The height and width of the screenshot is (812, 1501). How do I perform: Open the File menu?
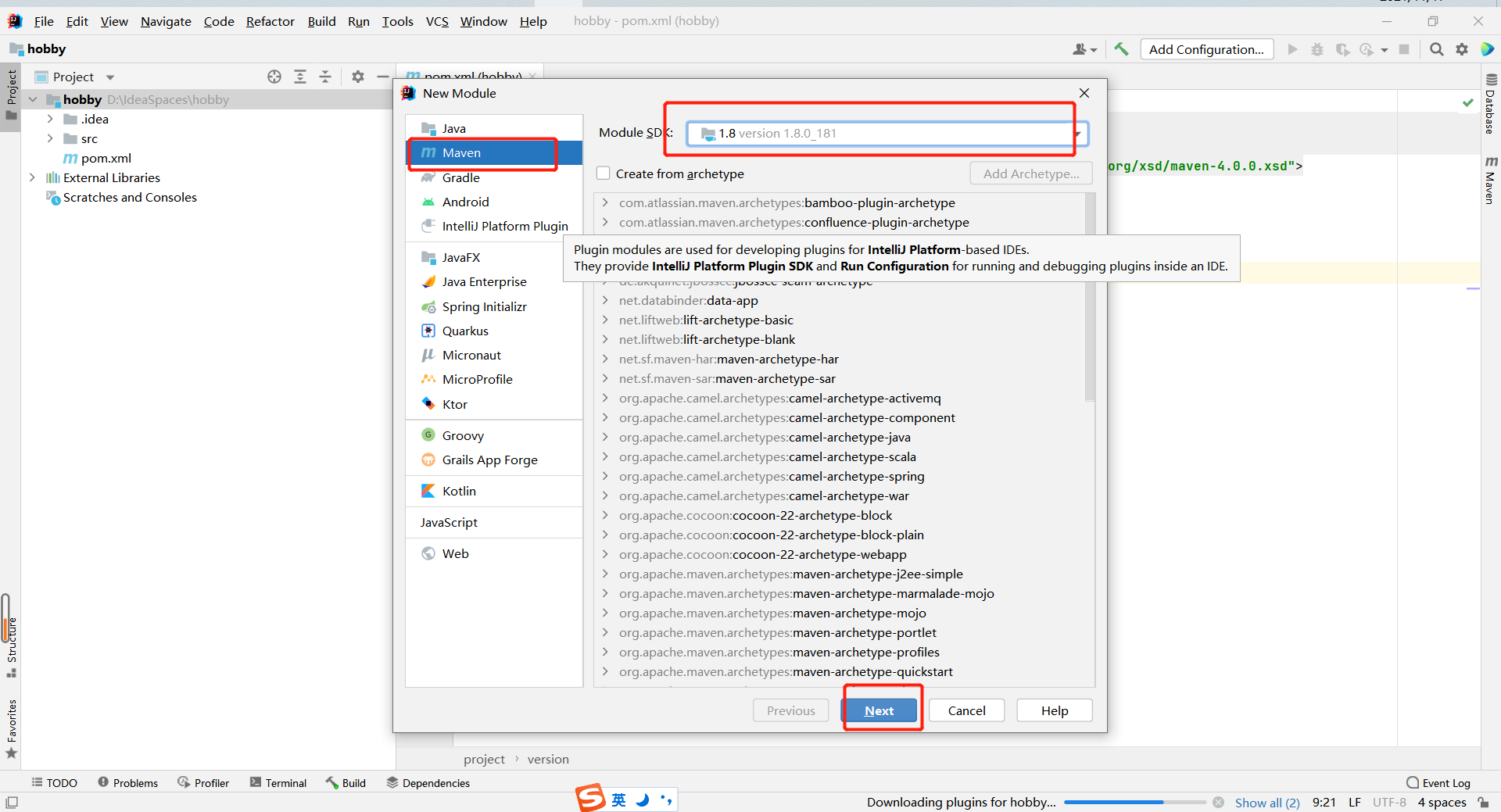(44, 21)
